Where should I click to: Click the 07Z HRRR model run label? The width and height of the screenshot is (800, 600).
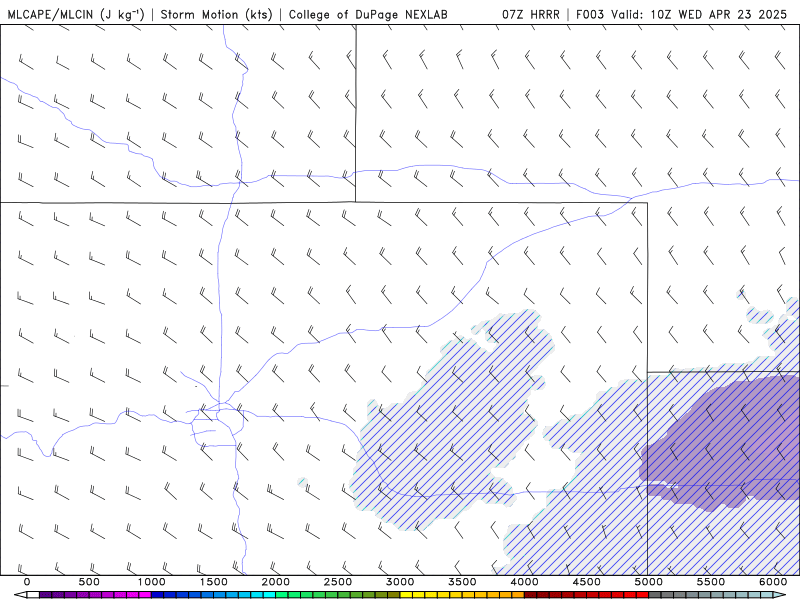tap(531, 14)
